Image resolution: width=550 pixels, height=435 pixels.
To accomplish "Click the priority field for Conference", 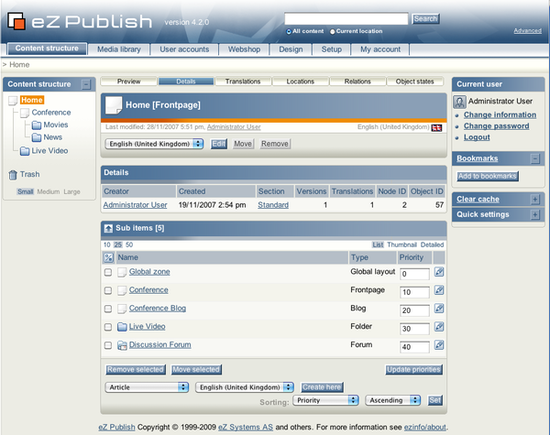I will coord(414,292).
